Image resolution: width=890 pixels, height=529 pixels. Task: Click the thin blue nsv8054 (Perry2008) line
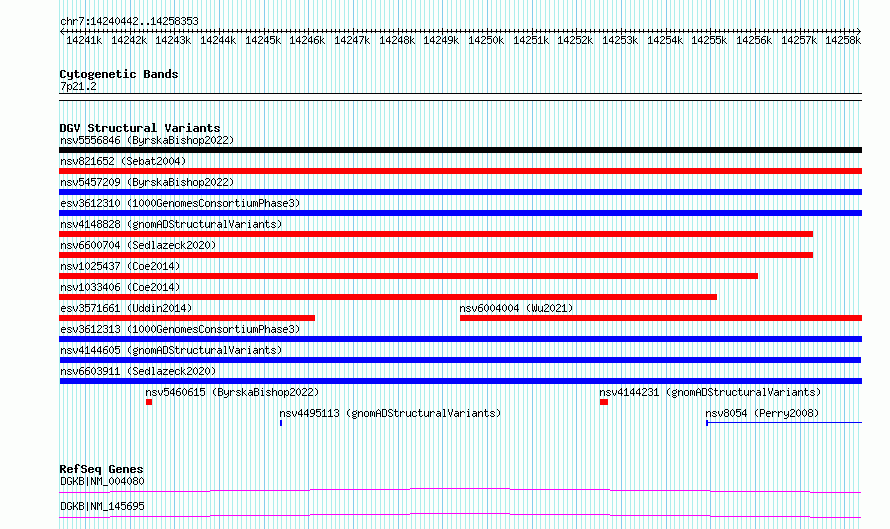coord(784,423)
